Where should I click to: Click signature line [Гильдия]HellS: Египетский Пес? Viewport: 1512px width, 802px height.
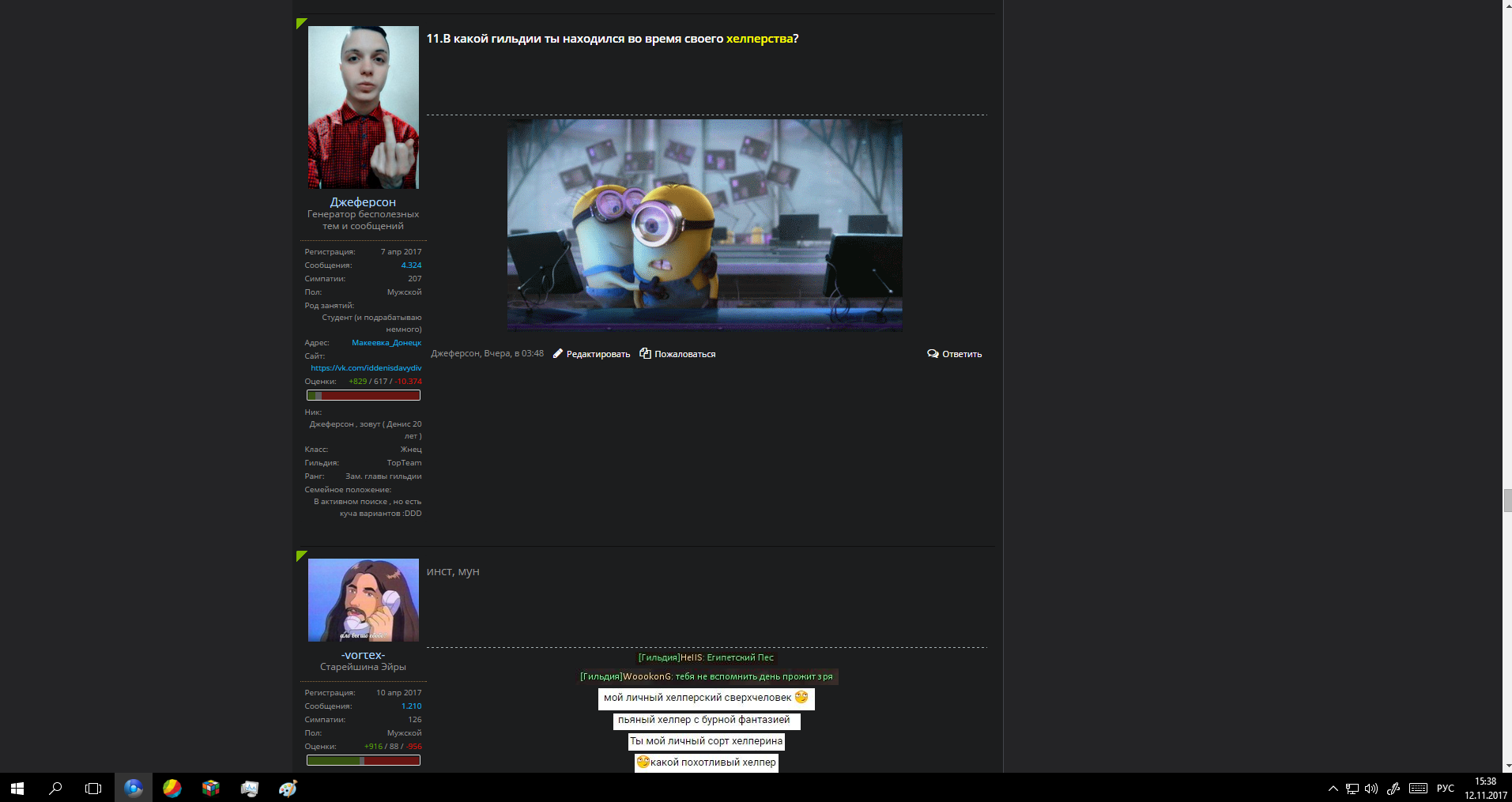coord(706,657)
